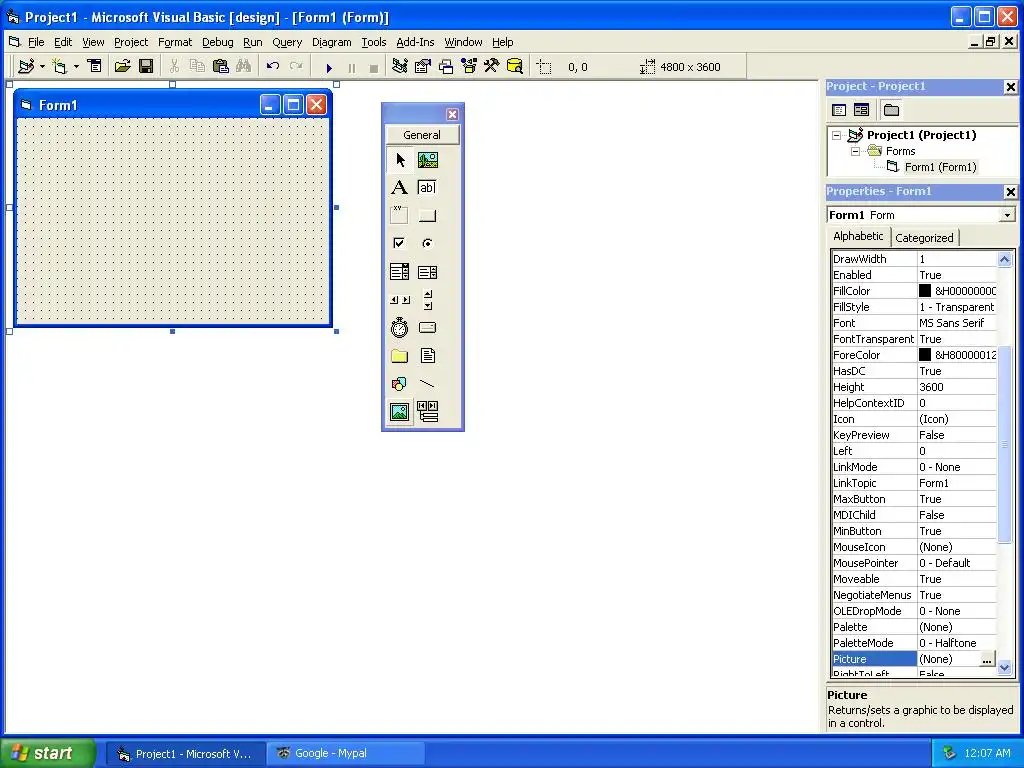
Task: Click the Undo toolbar icon
Action: pos(273,67)
